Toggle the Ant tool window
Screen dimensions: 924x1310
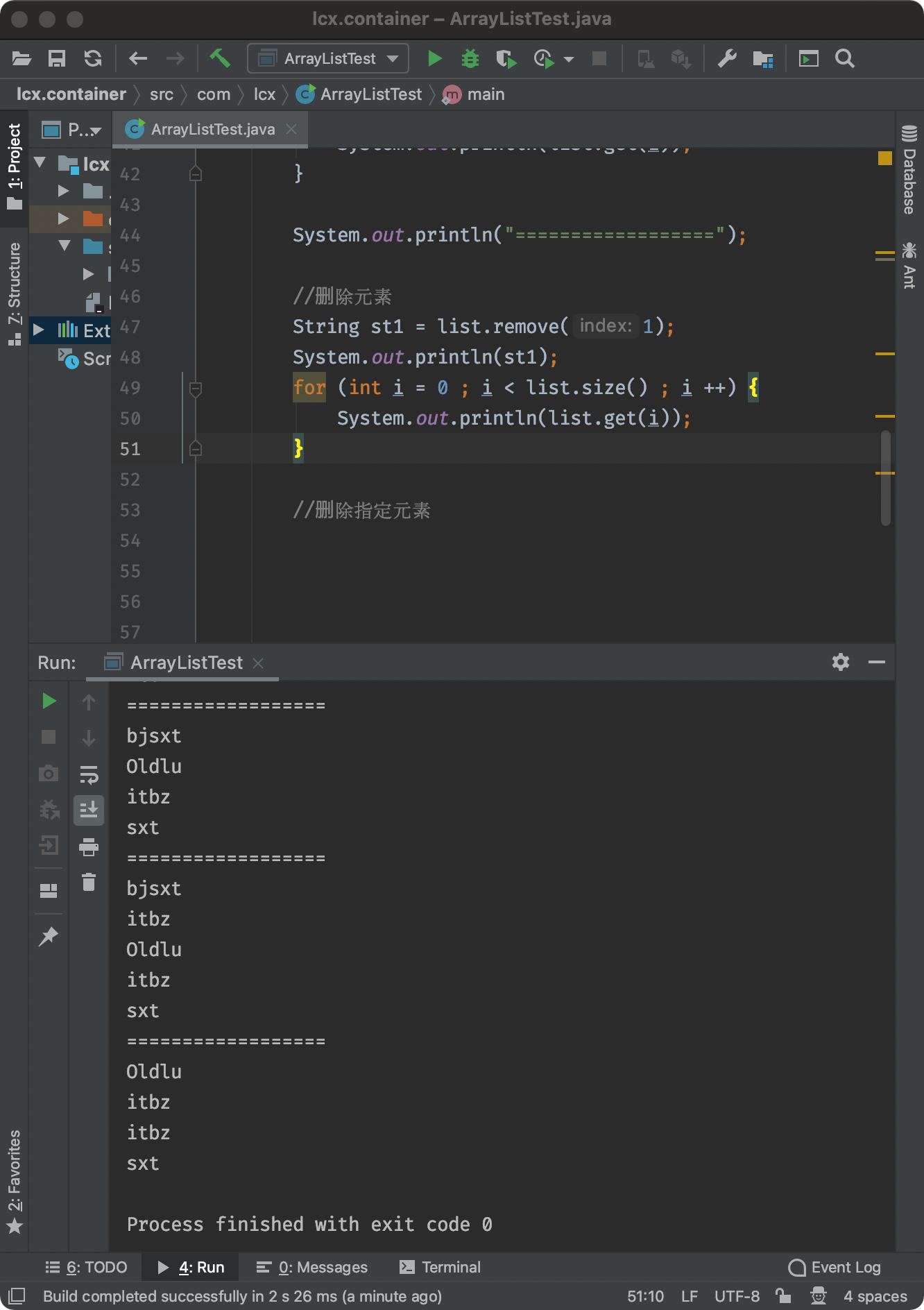(909, 264)
